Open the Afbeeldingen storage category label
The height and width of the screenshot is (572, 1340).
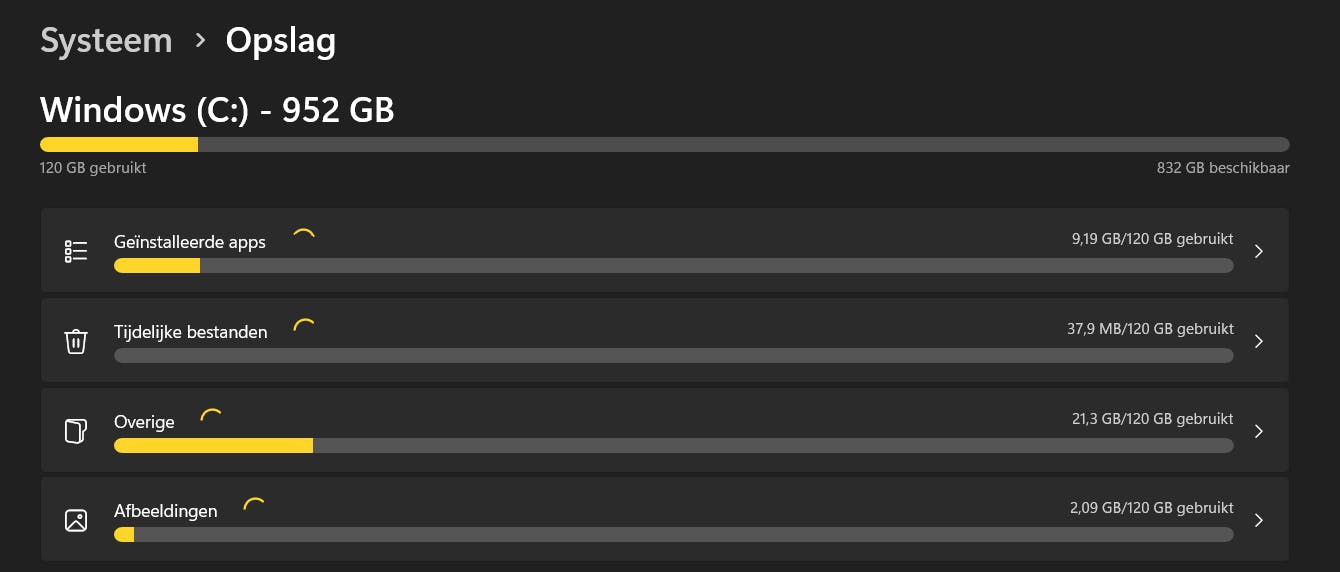(165, 511)
